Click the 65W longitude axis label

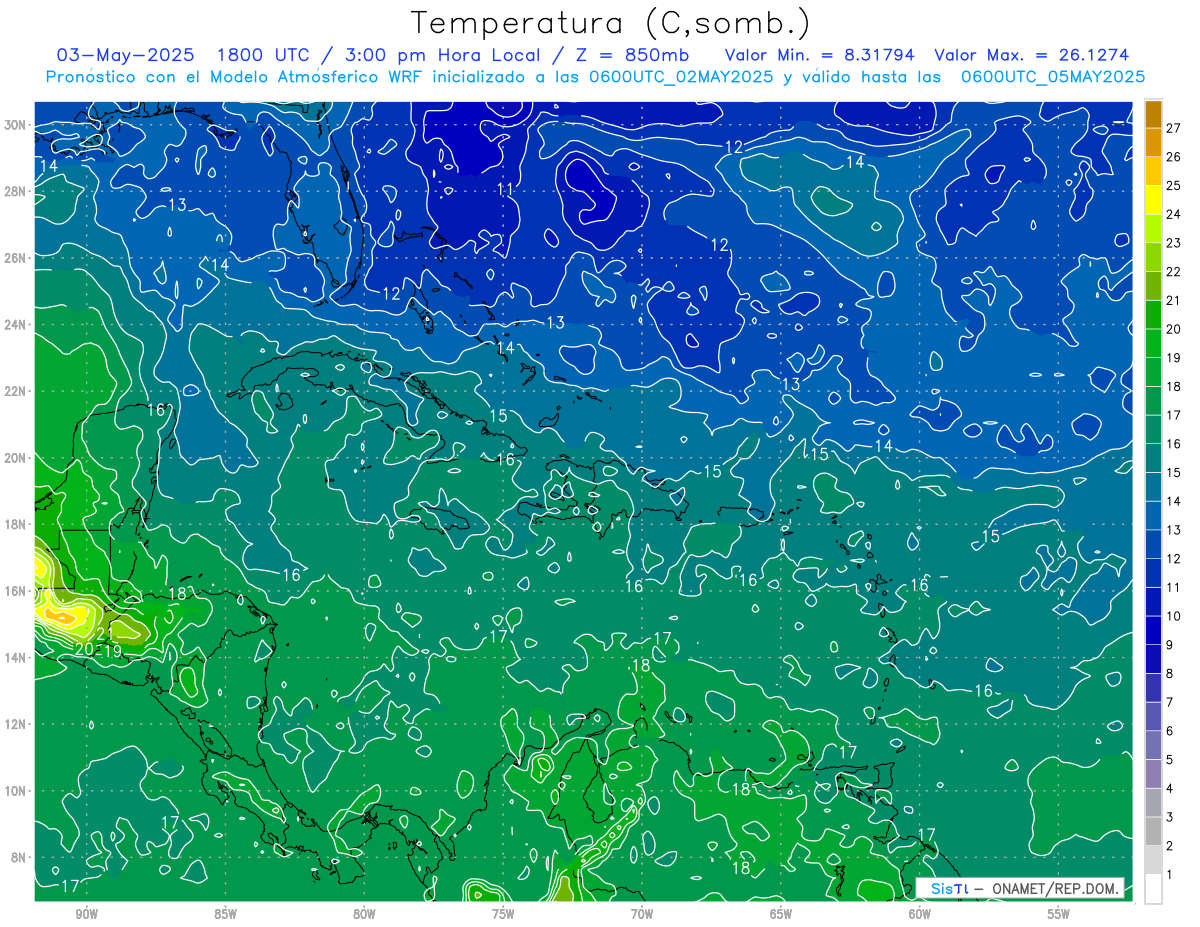click(781, 914)
